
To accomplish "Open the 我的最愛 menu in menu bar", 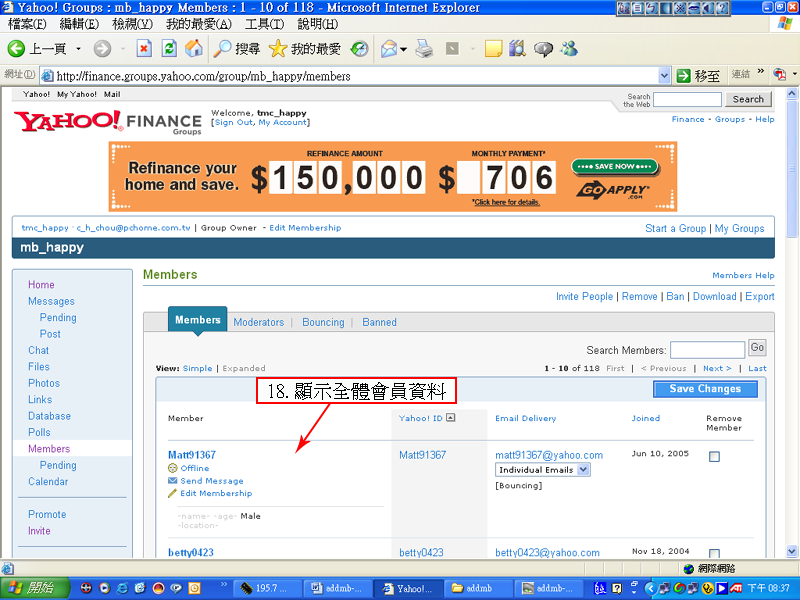I will tap(199, 24).
